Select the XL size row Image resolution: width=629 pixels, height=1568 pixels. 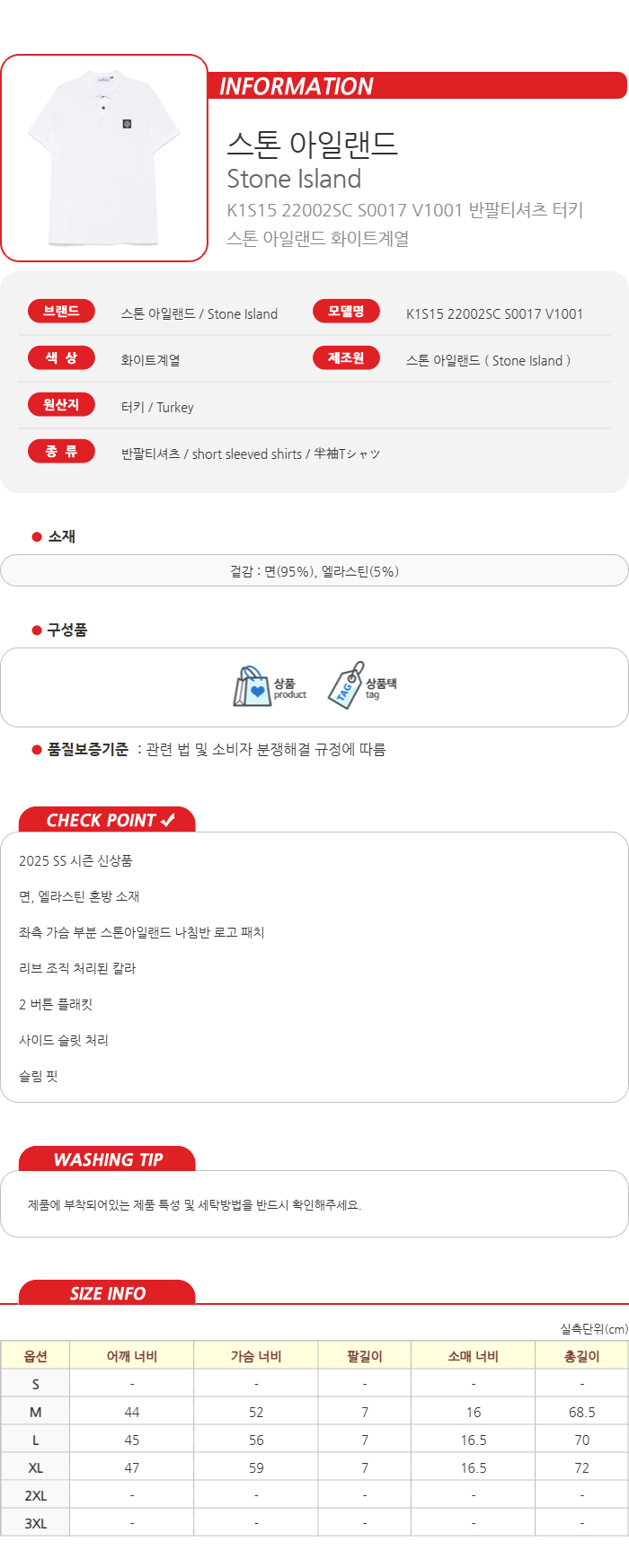coord(314,1467)
